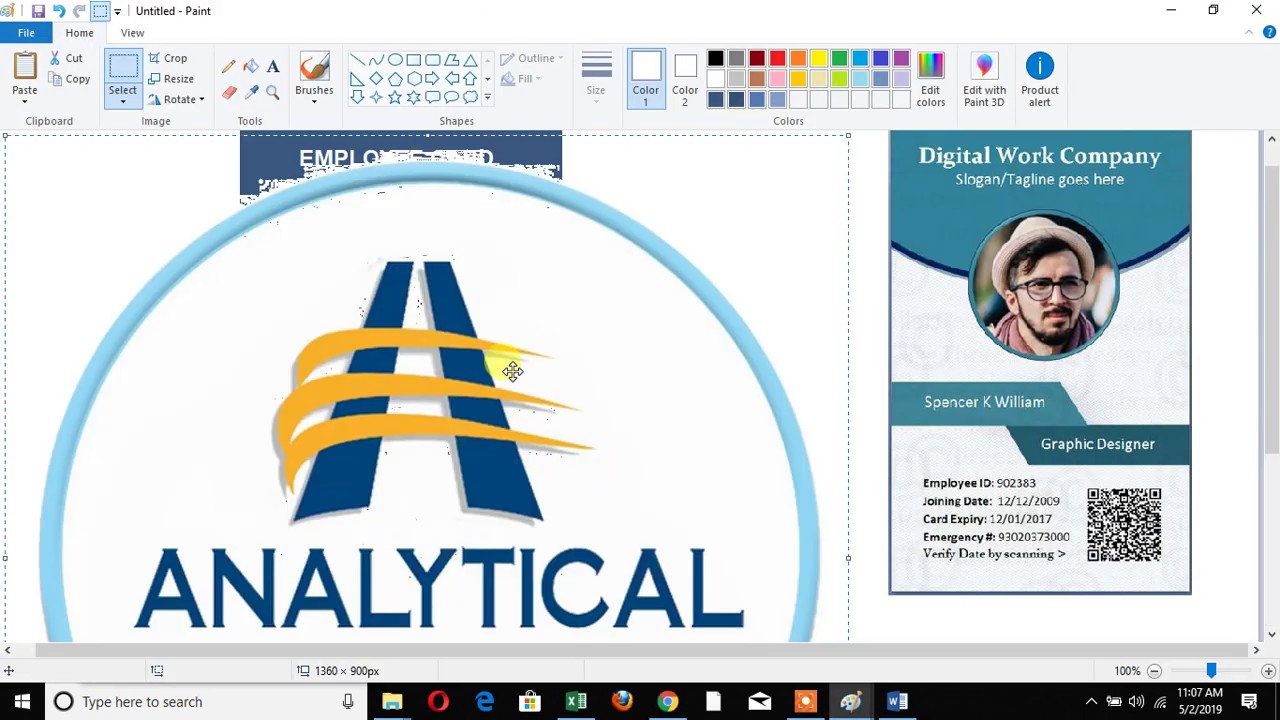
Task: Pick the yellow color swatch
Action: [819, 58]
